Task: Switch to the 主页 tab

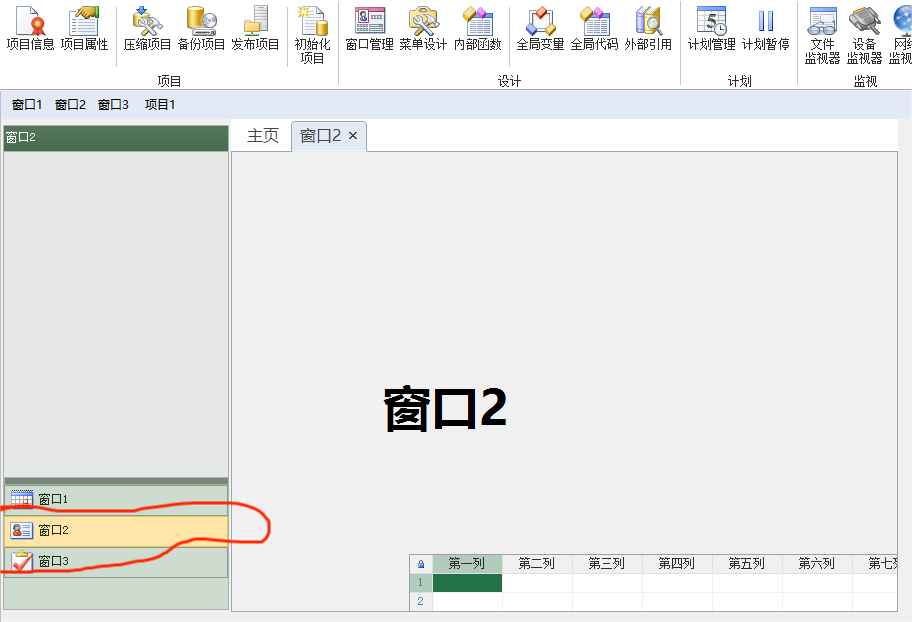Action: tap(263, 136)
